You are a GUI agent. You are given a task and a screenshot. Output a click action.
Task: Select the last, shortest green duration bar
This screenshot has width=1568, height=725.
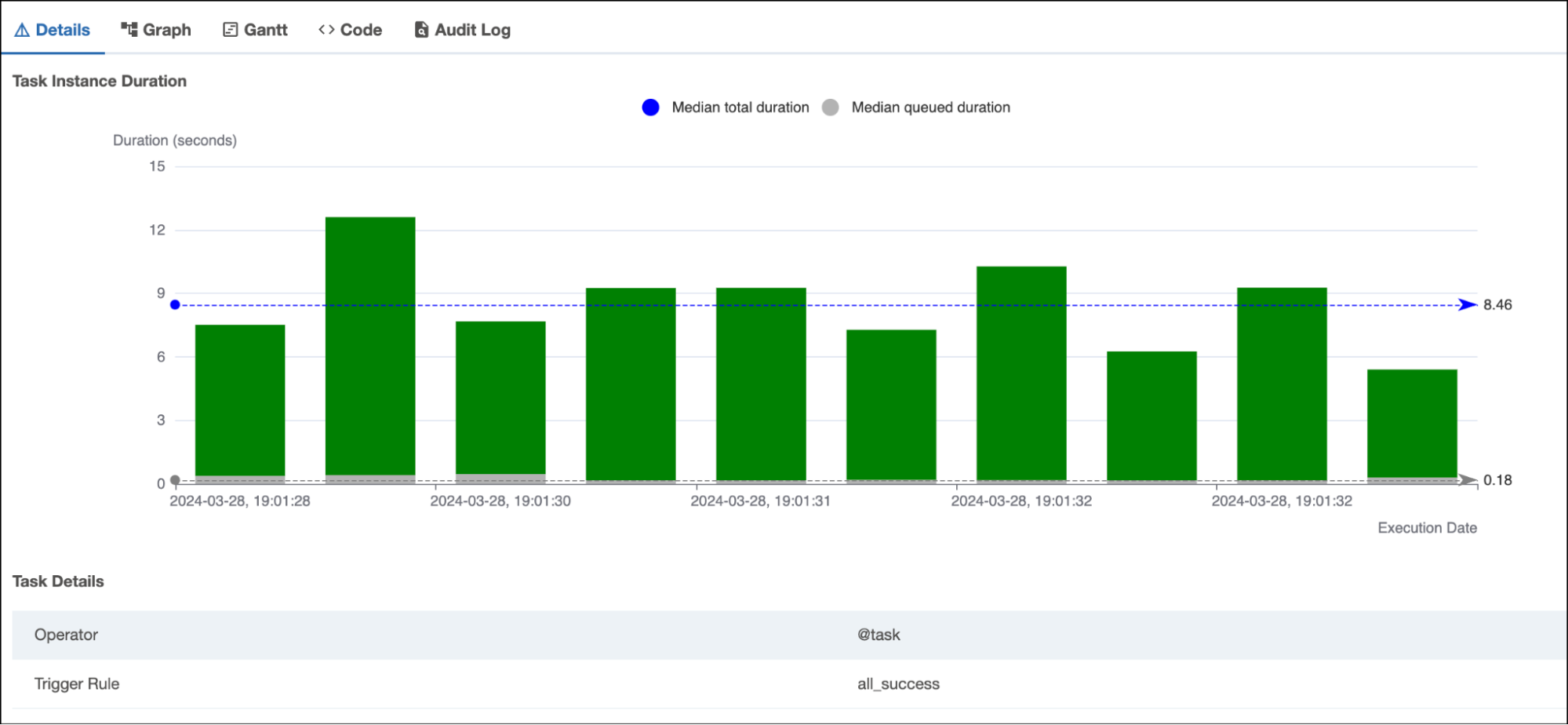(1412, 424)
